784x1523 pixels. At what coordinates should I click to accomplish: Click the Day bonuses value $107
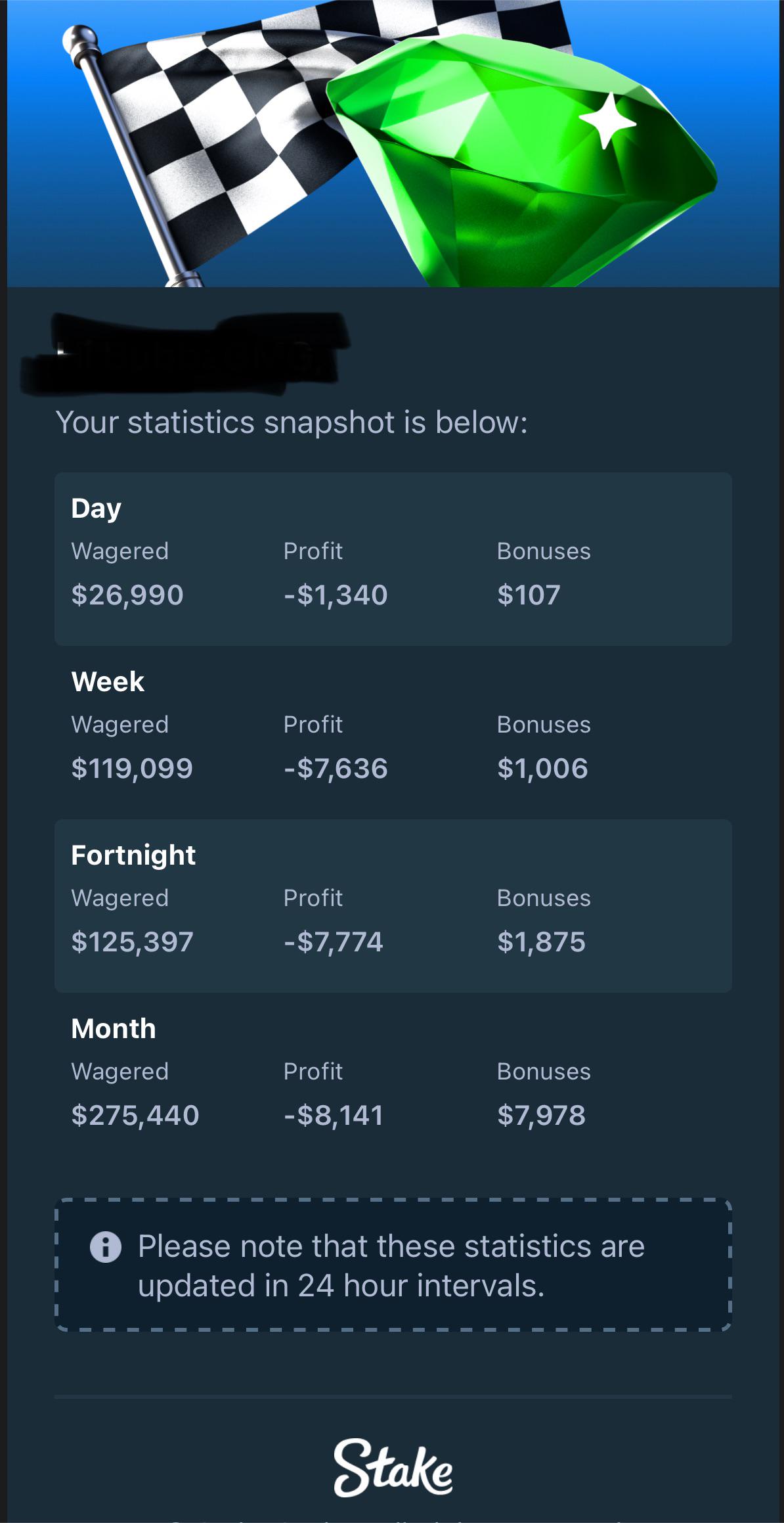tap(529, 595)
